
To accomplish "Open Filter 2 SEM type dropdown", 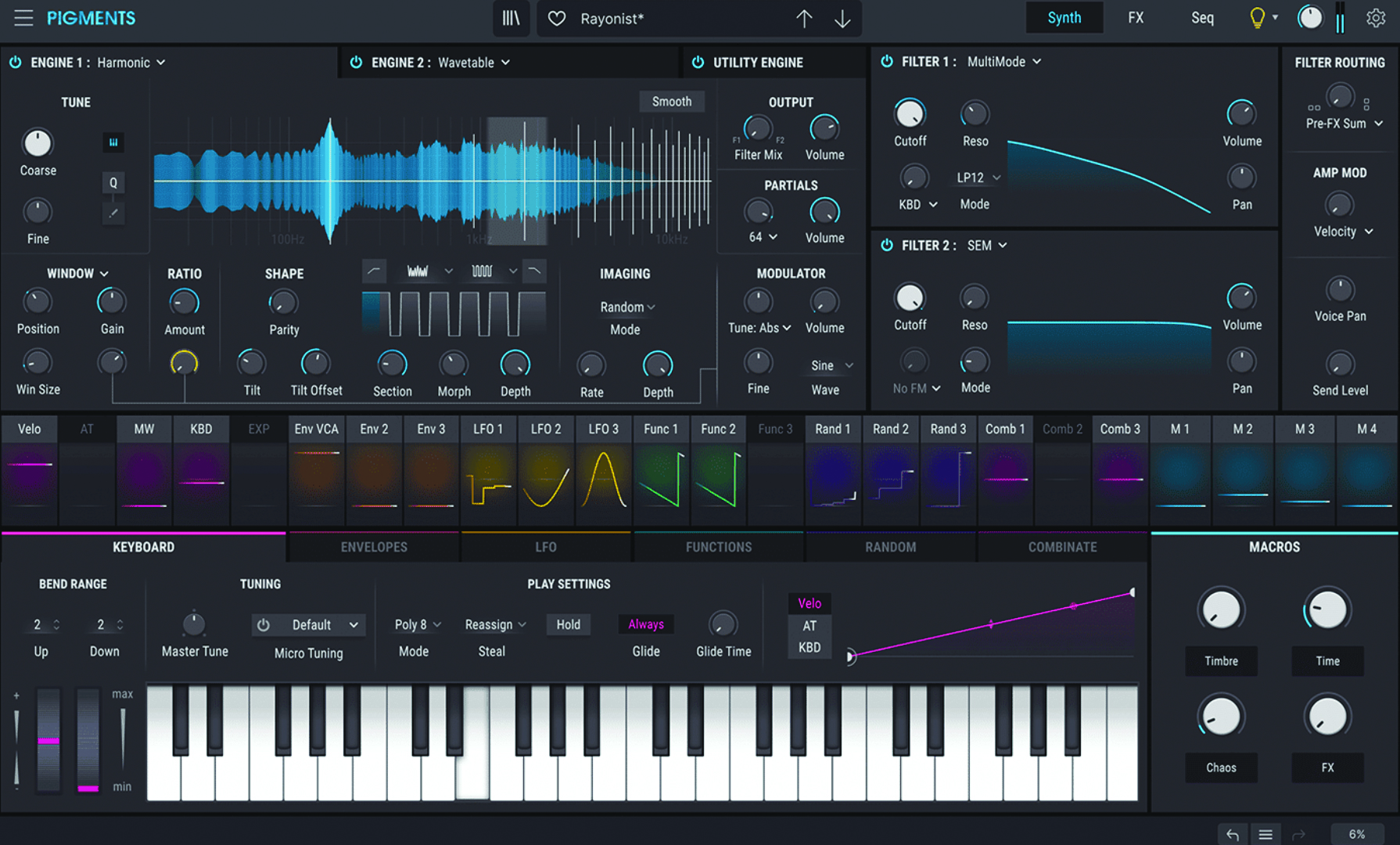I will click(x=987, y=246).
